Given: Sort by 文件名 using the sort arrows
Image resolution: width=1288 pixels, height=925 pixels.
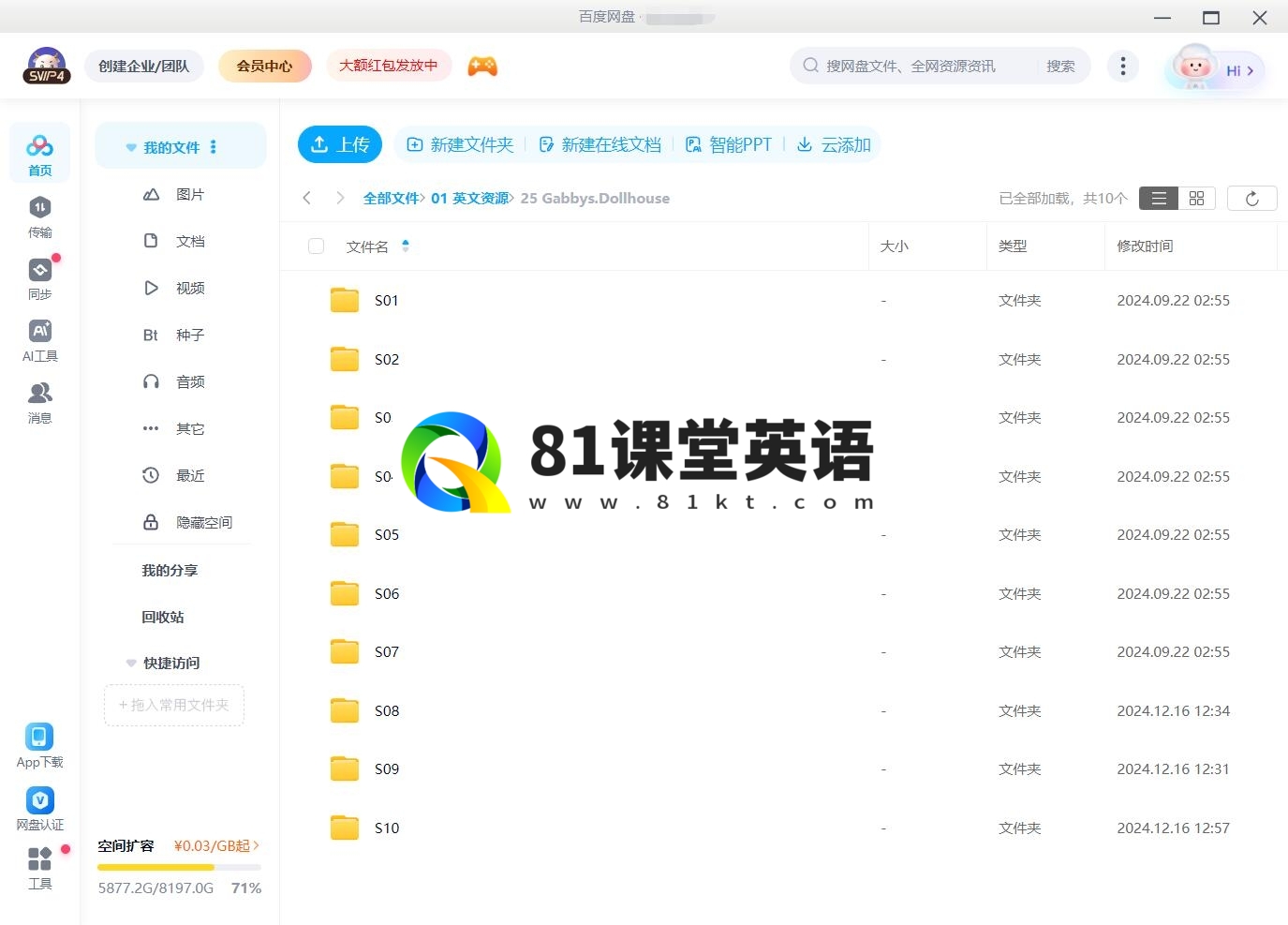Looking at the screenshot, I should coord(406,246).
